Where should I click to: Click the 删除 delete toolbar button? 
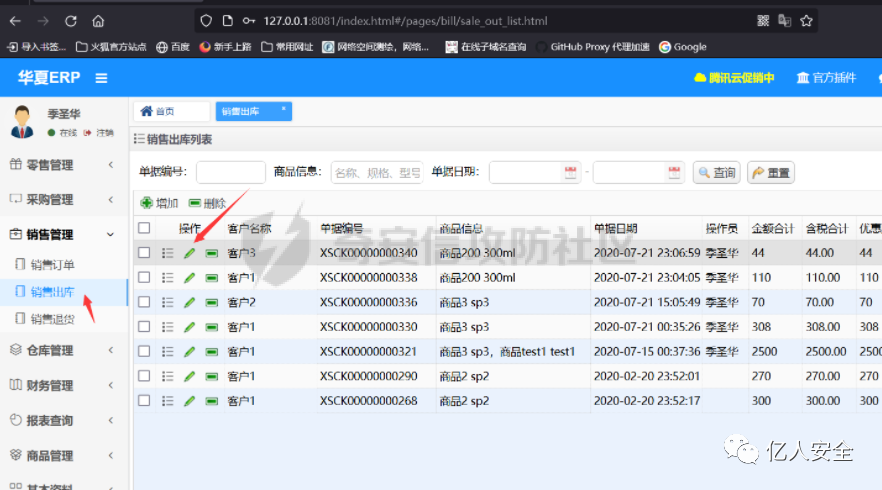[x=208, y=203]
